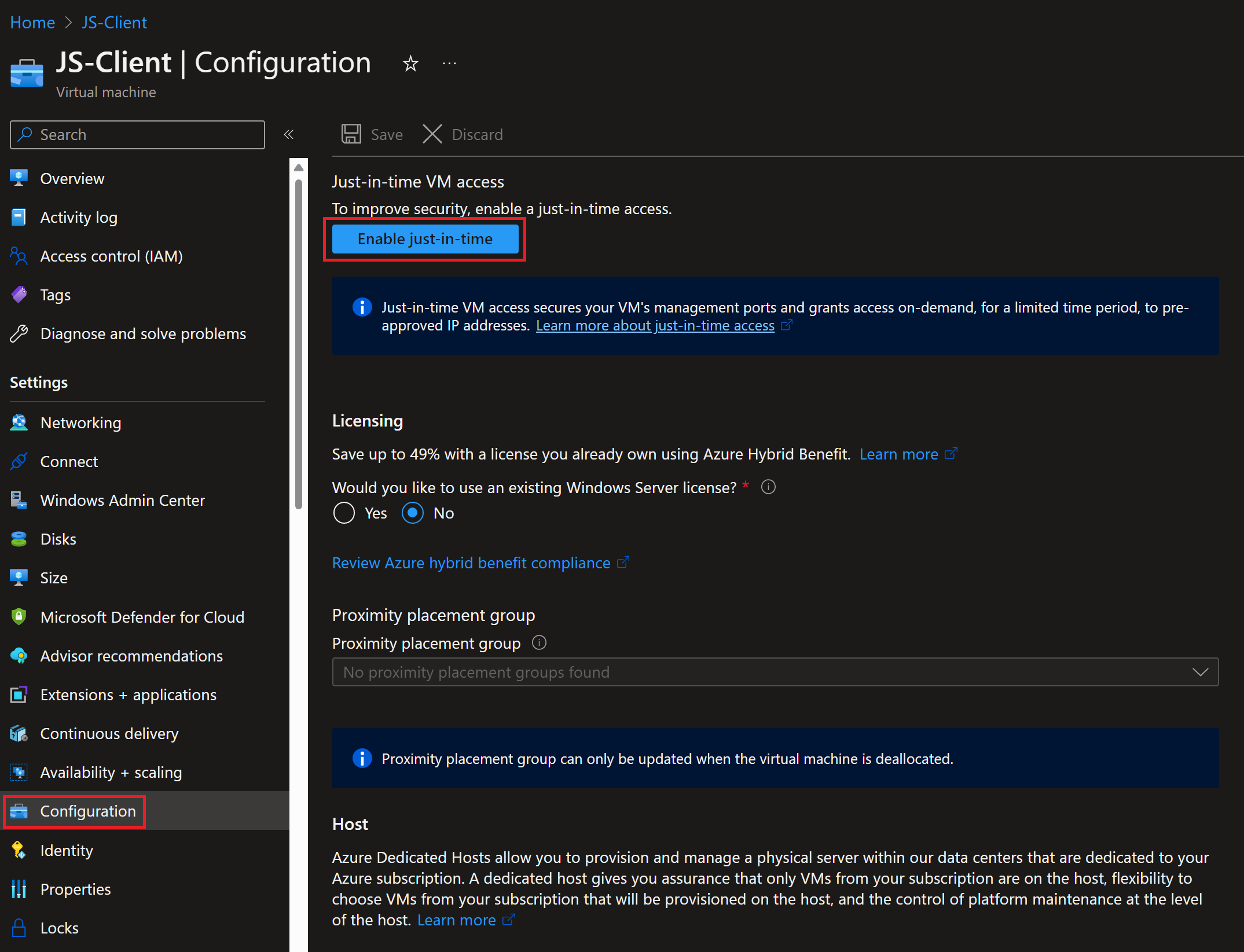Open Learn more link under Host section
Screen dimensions: 1244x952
pyautogui.click(x=457, y=920)
